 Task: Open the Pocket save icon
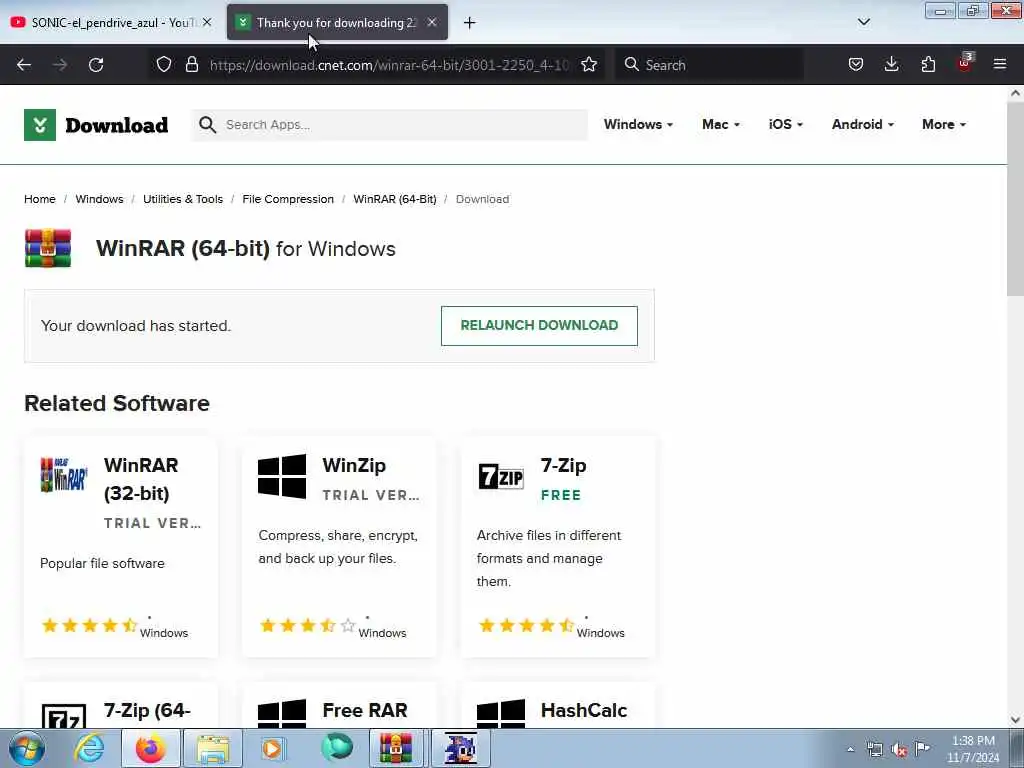[x=856, y=64]
